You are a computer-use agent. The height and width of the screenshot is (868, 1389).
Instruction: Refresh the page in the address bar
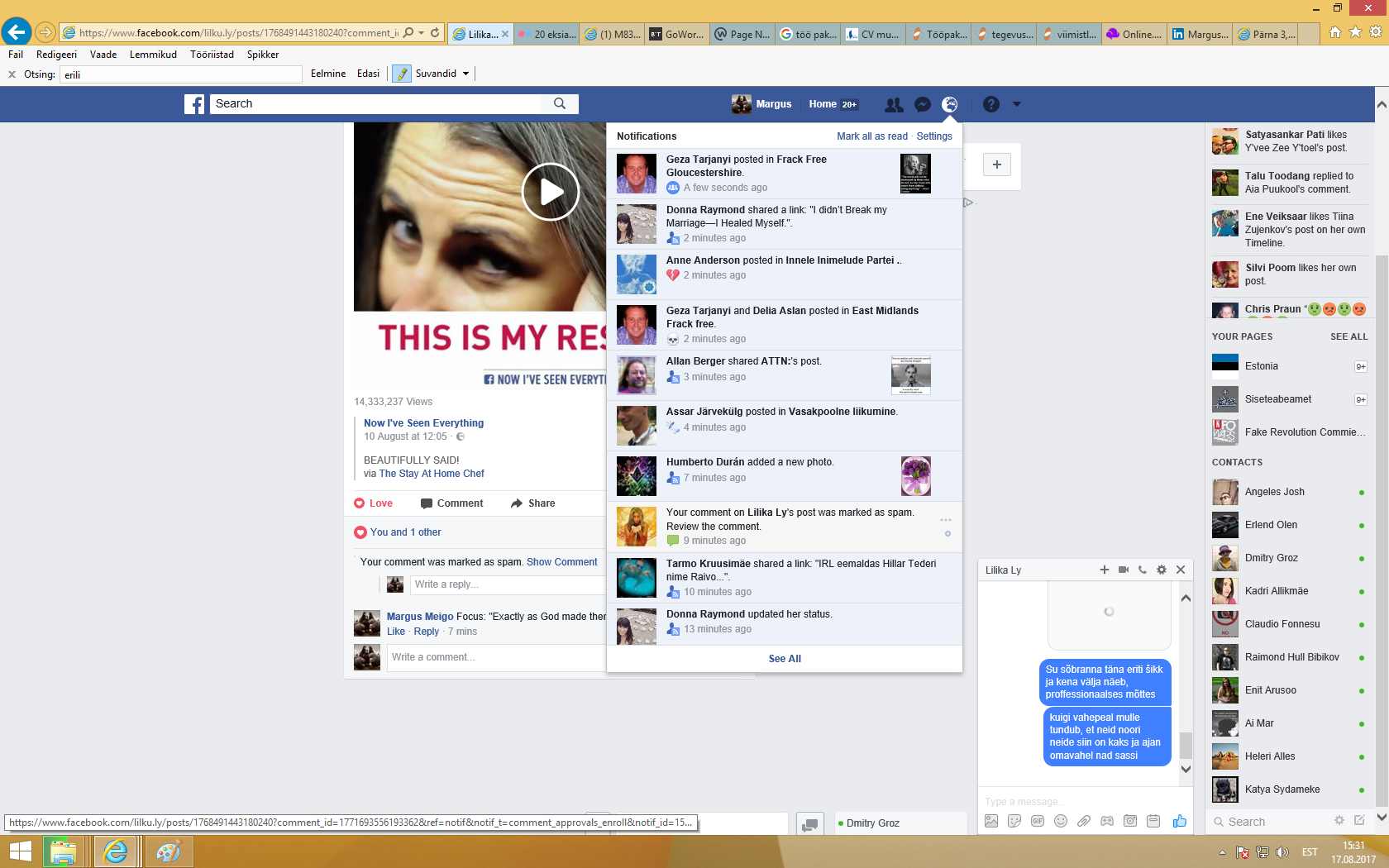[x=435, y=33]
